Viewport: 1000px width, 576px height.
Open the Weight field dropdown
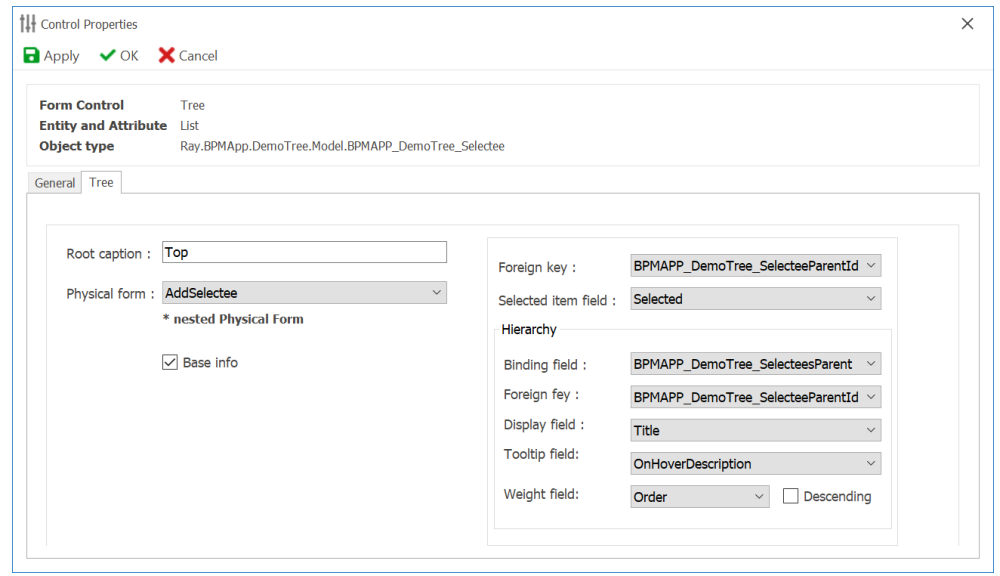click(x=758, y=496)
